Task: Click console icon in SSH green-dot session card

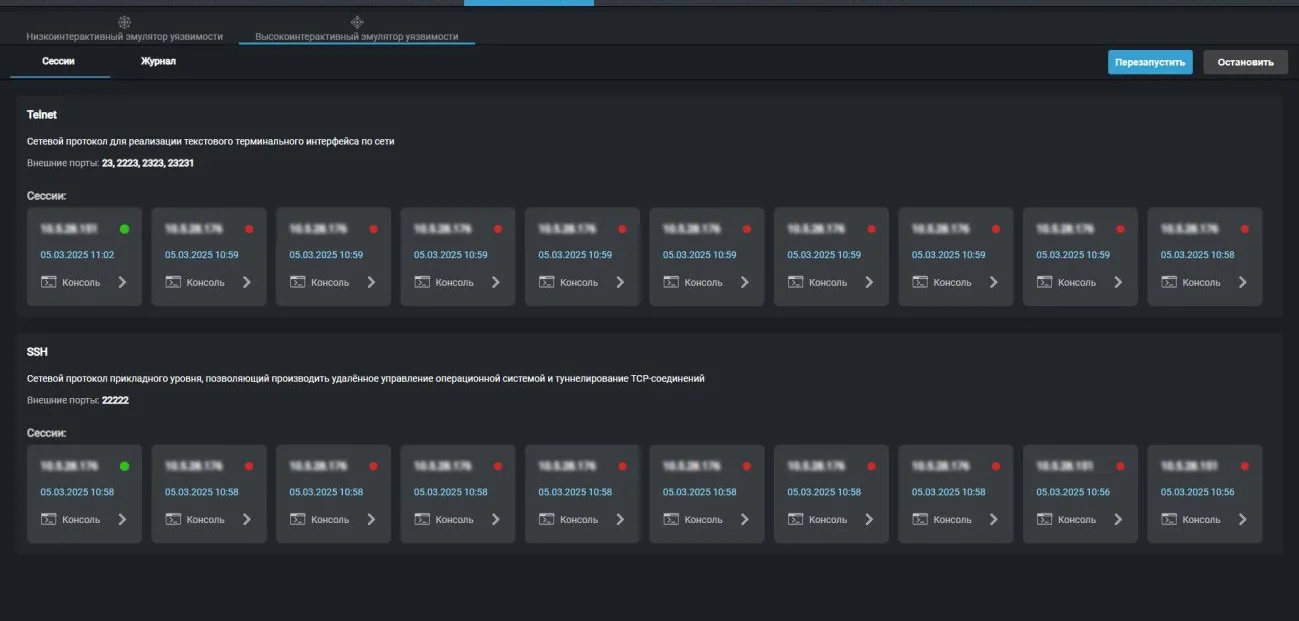Action: point(48,519)
